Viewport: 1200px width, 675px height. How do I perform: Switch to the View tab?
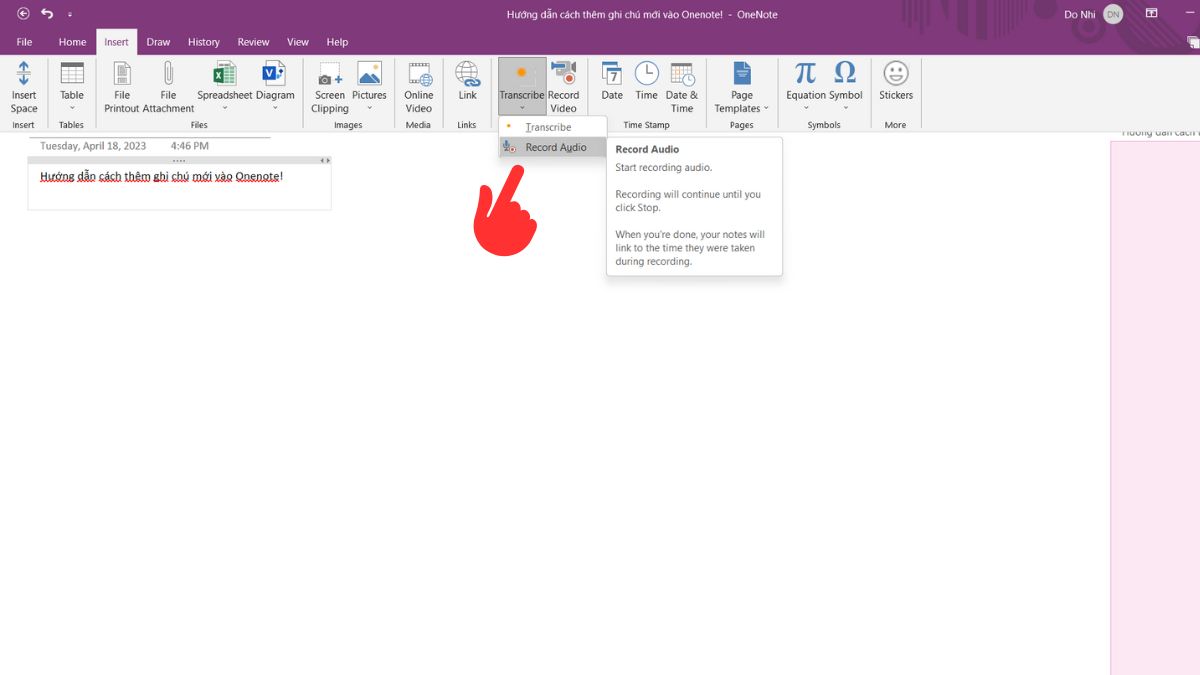298,42
